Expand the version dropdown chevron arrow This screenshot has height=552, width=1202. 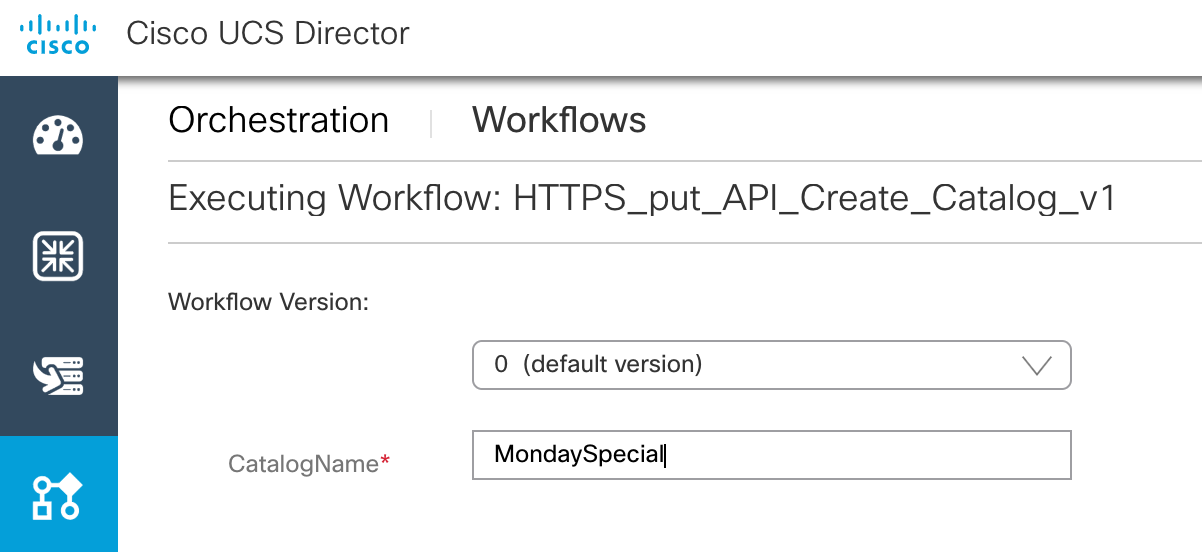(1037, 366)
